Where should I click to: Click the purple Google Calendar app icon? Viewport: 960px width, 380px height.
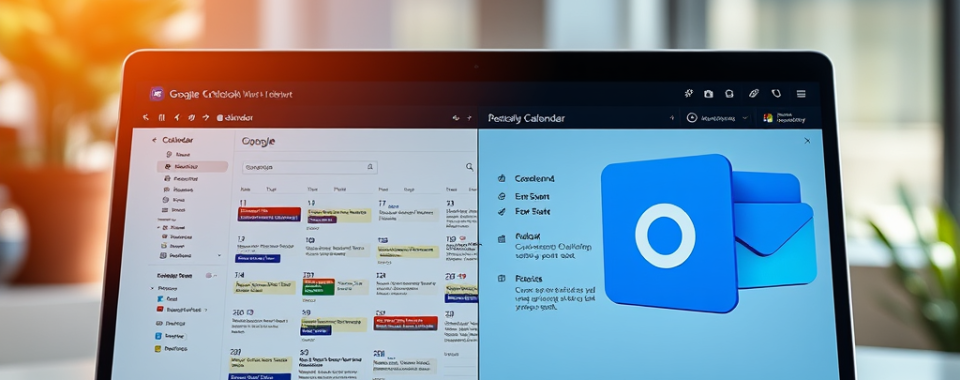(157, 94)
